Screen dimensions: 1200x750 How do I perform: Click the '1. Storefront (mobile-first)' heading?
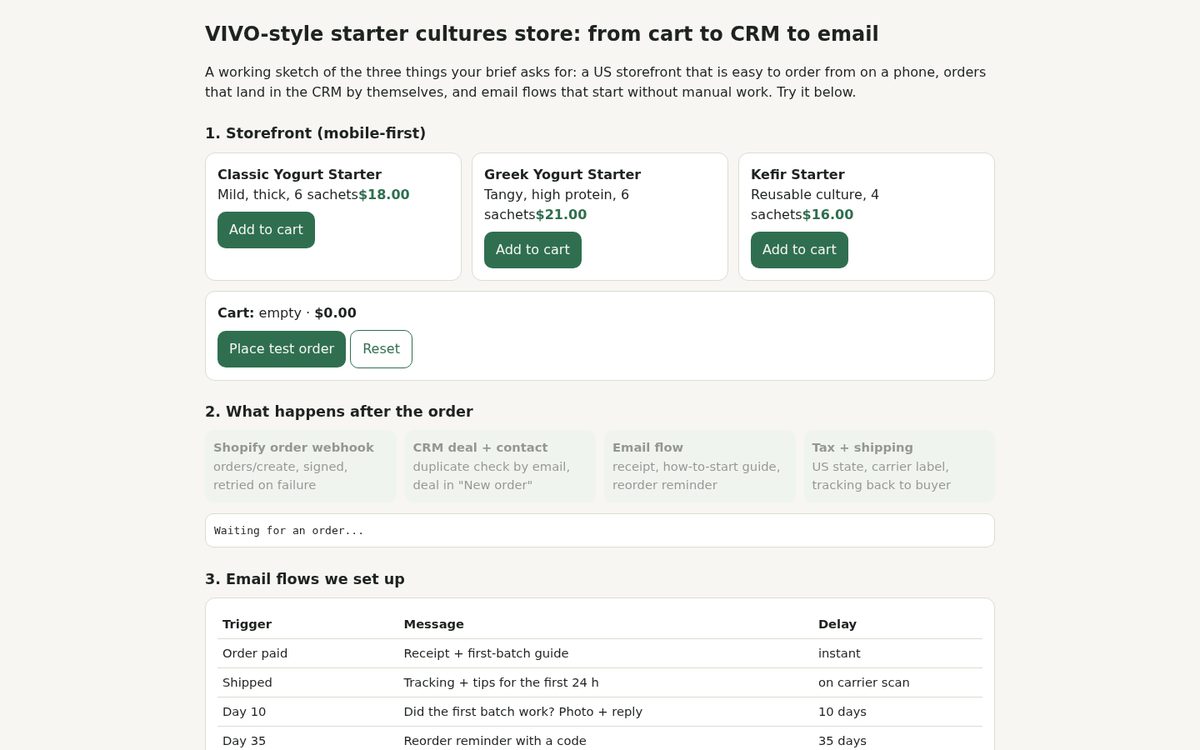(x=315, y=133)
